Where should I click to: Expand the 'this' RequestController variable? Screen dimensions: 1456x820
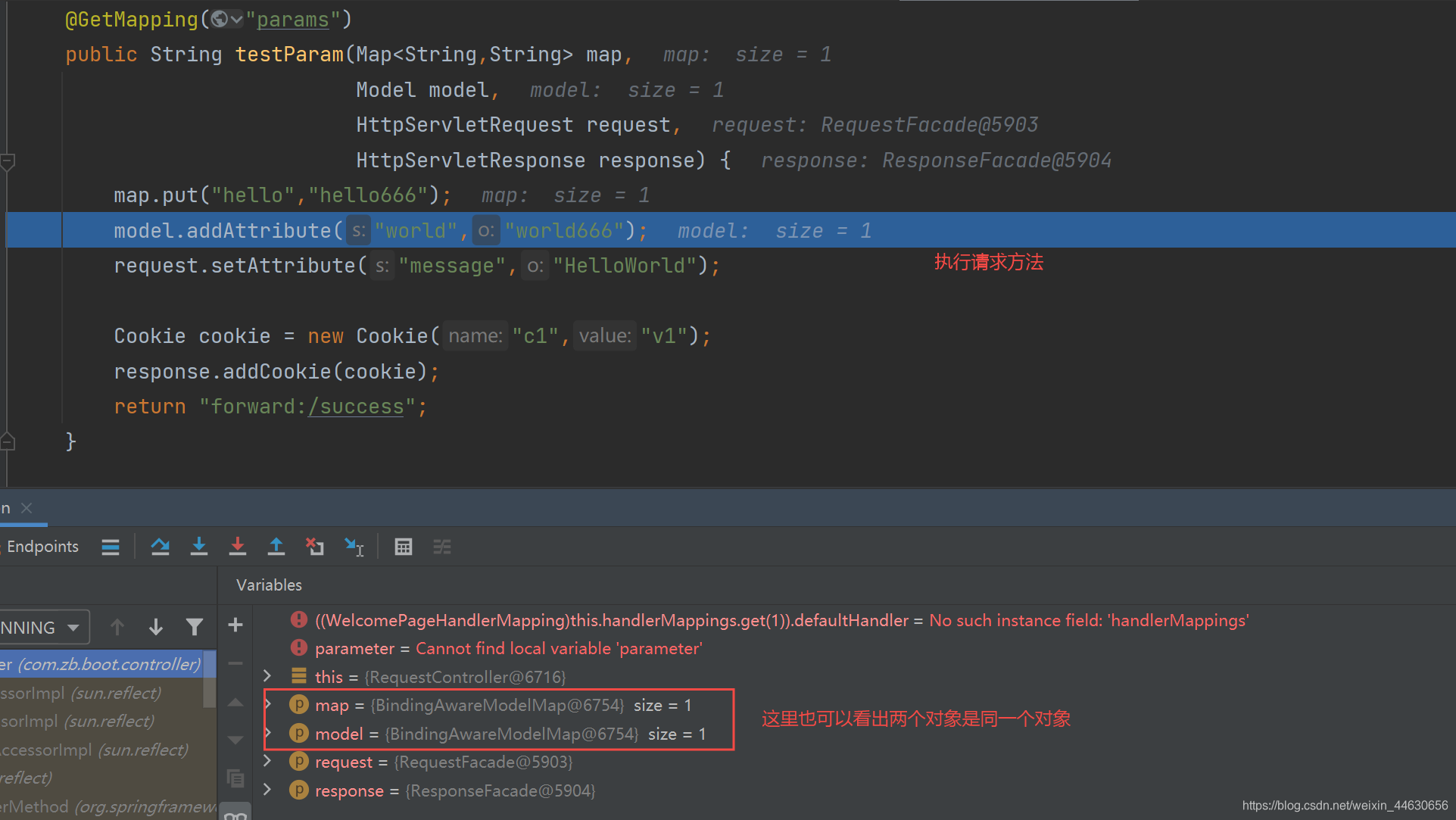point(267,675)
